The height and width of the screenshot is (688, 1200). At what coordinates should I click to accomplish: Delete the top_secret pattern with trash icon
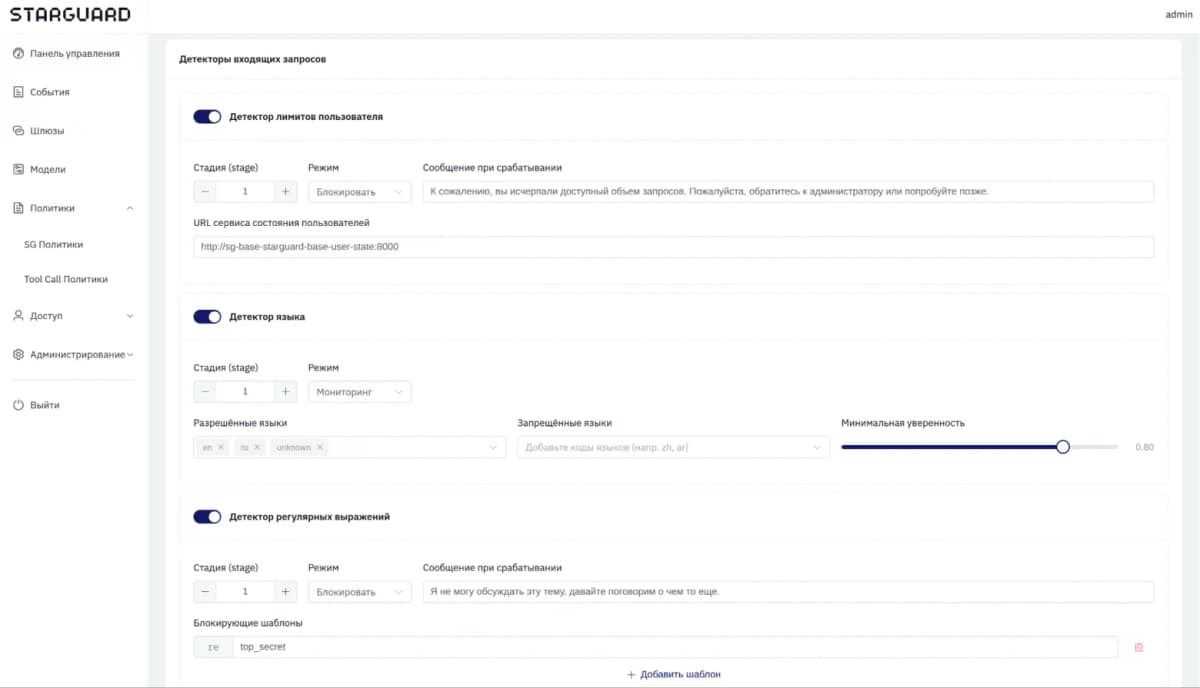click(1138, 647)
